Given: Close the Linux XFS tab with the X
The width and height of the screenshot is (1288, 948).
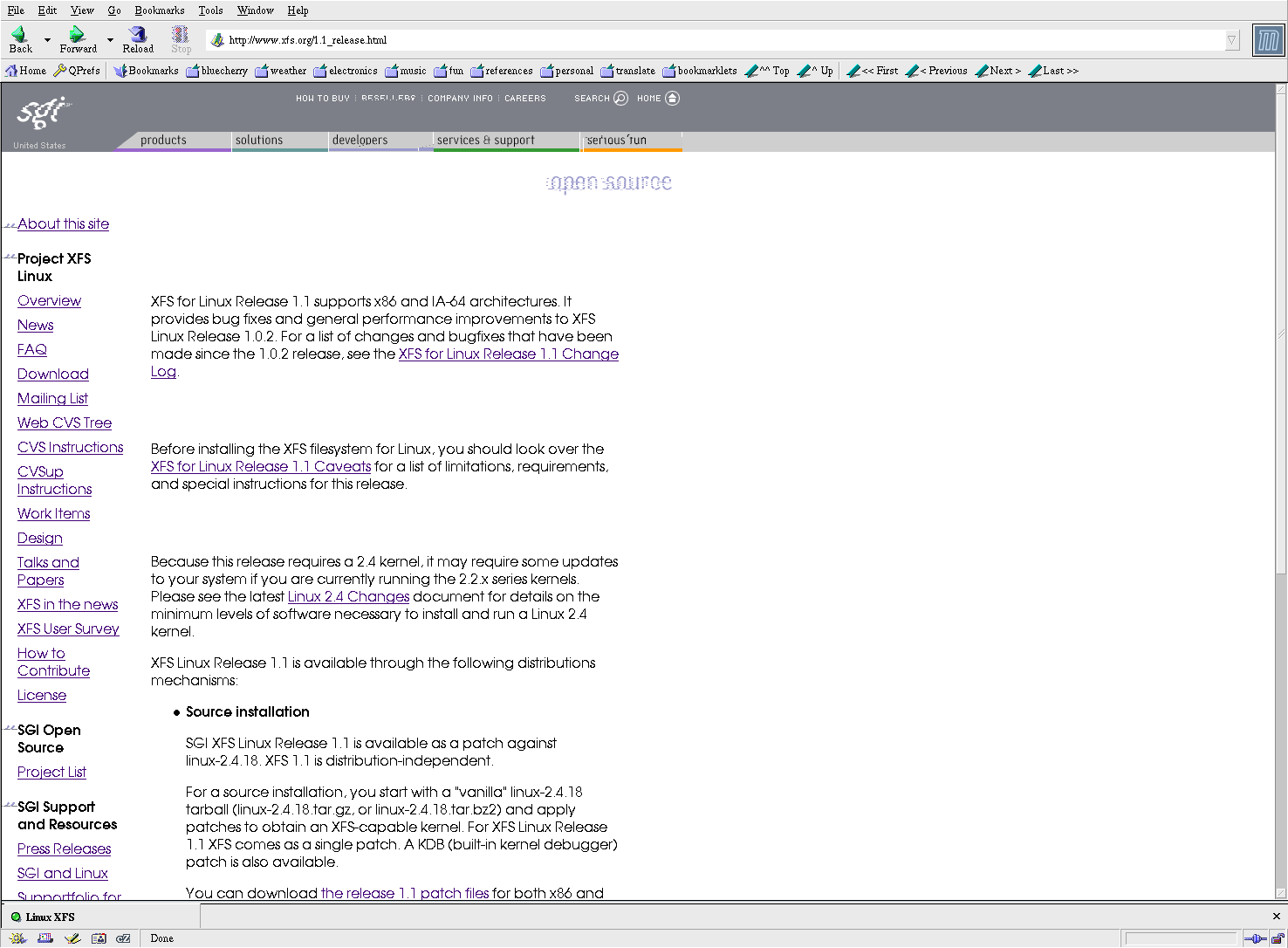Looking at the screenshot, I should click(x=1276, y=917).
